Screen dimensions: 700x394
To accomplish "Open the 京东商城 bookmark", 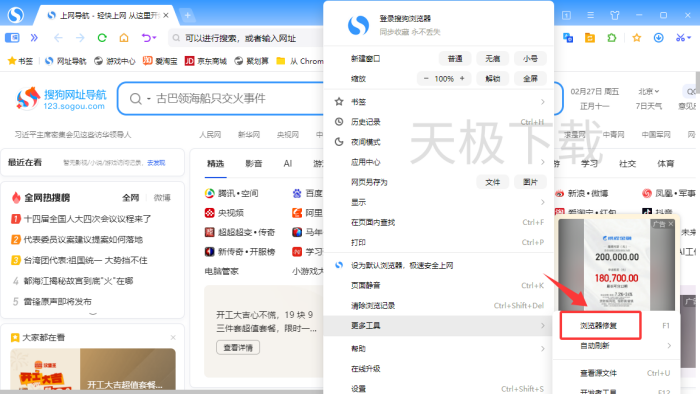I will coord(206,61).
